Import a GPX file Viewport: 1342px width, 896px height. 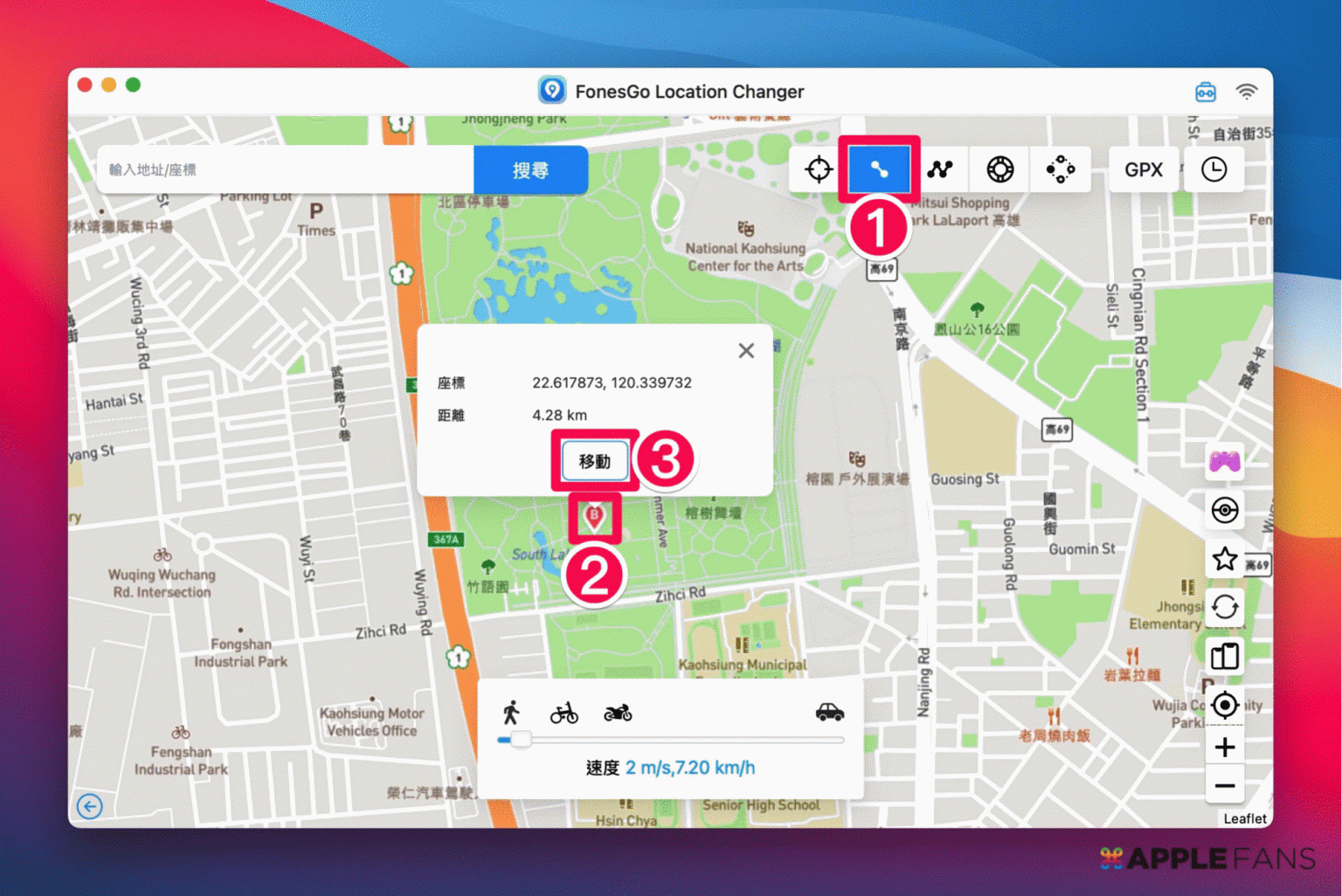click(x=1143, y=169)
